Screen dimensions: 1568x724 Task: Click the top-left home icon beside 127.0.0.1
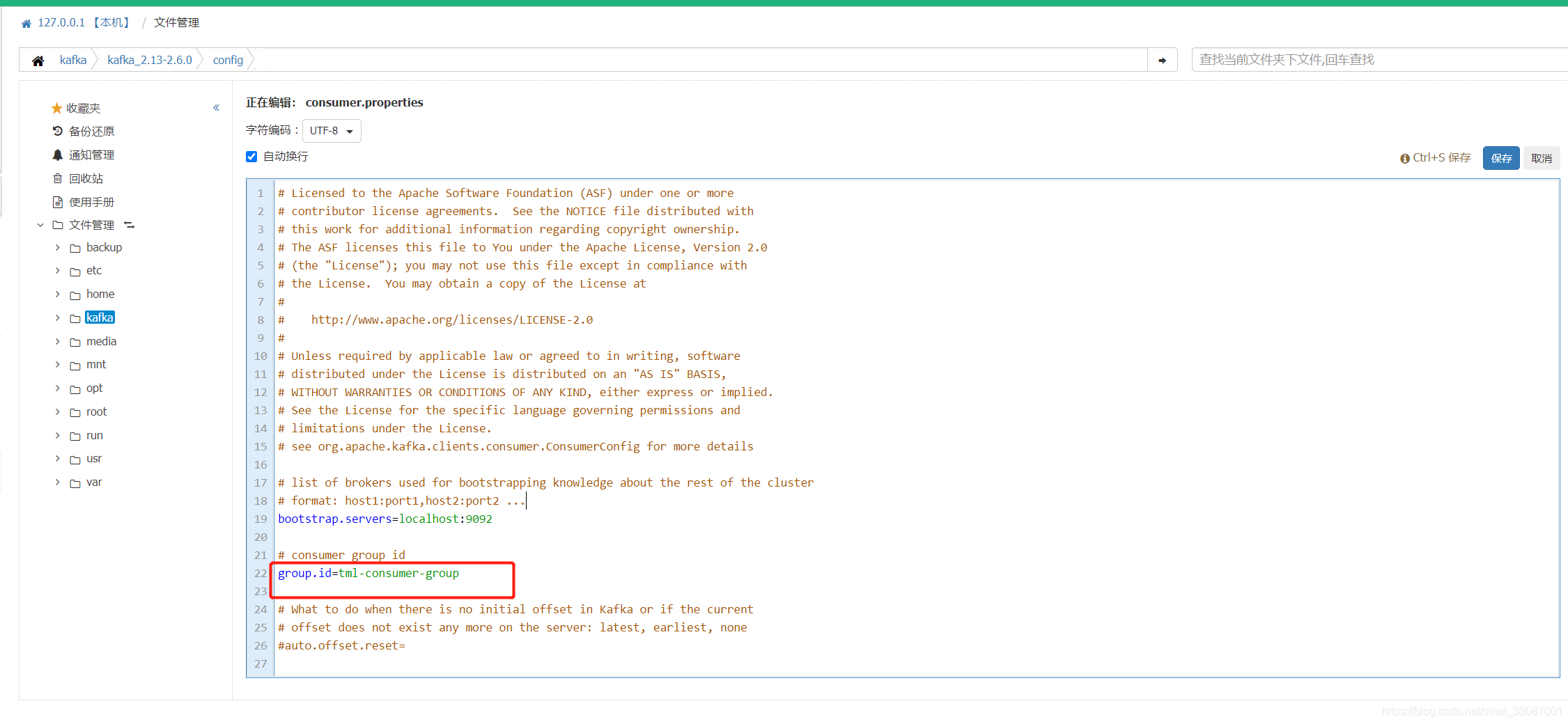pos(26,24)
